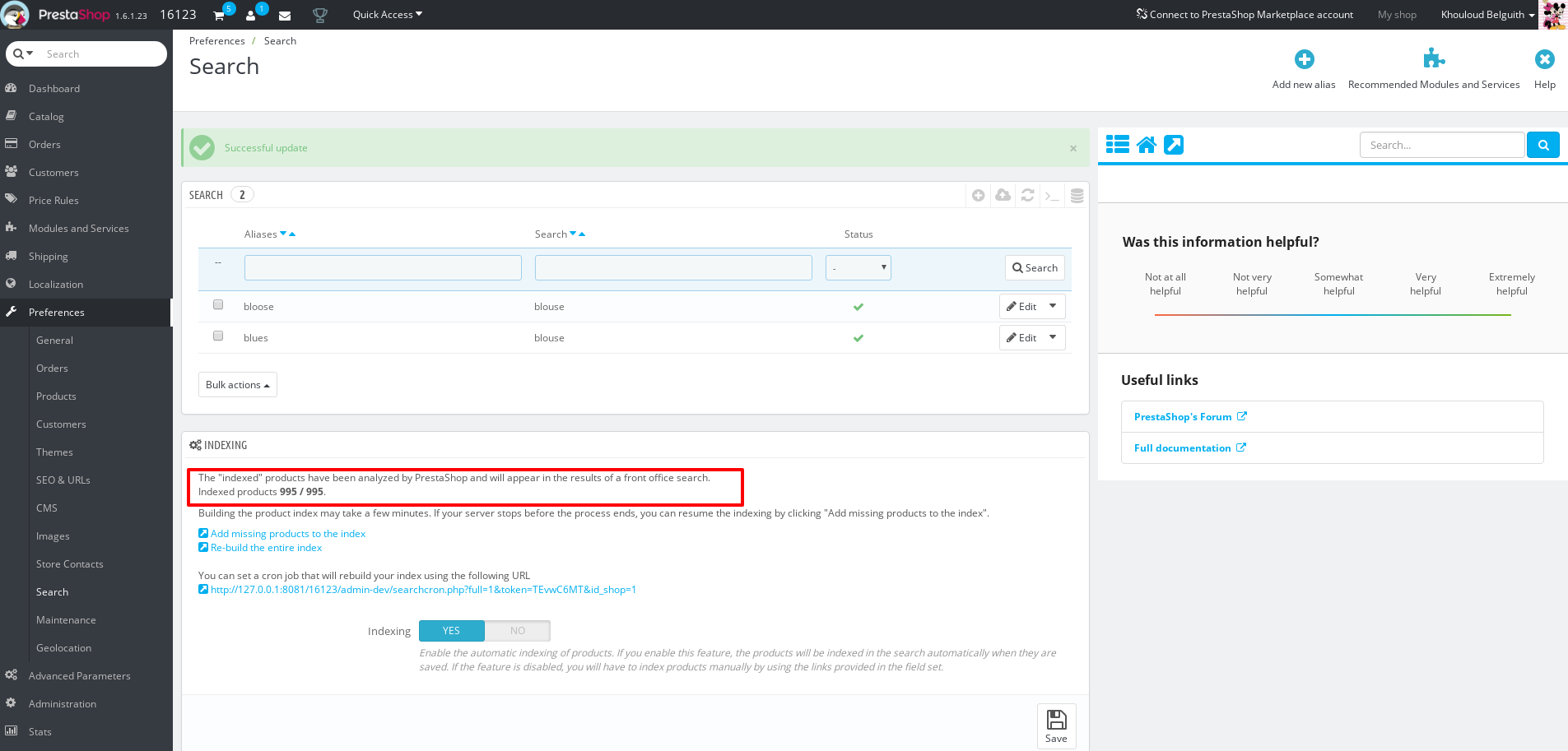Go to the SEO & URLs preferences submenu
Screen dimensions: 1568x751
[63, 480]
